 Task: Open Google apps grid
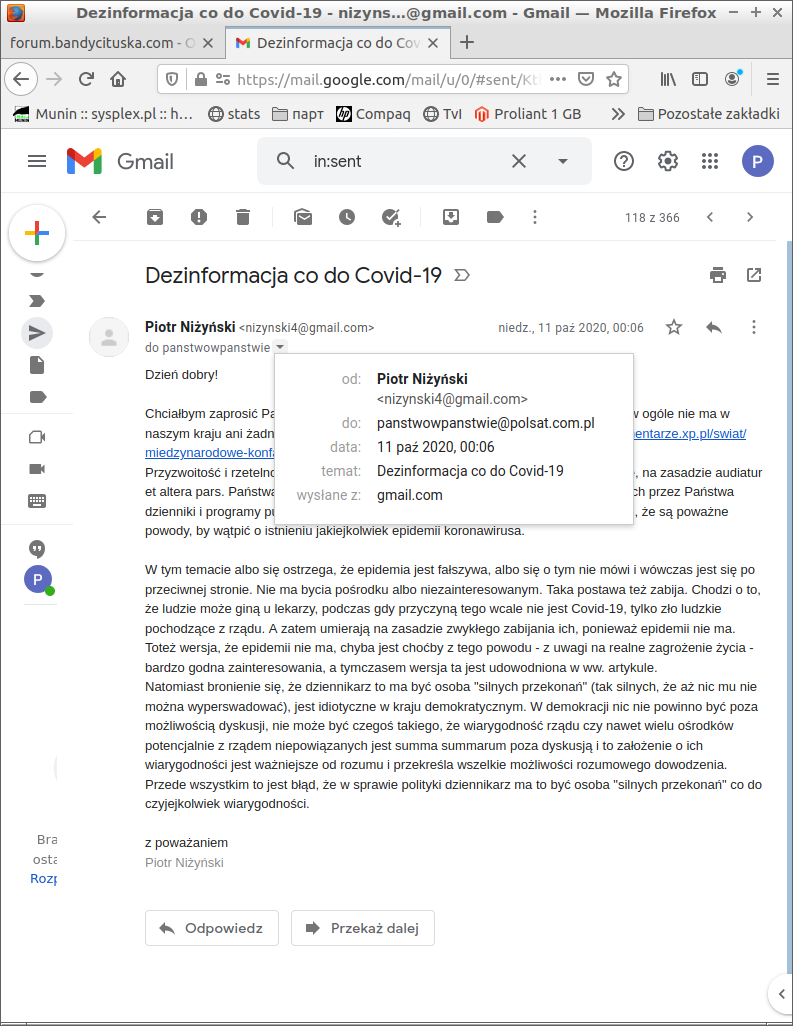tap(710, 161)
